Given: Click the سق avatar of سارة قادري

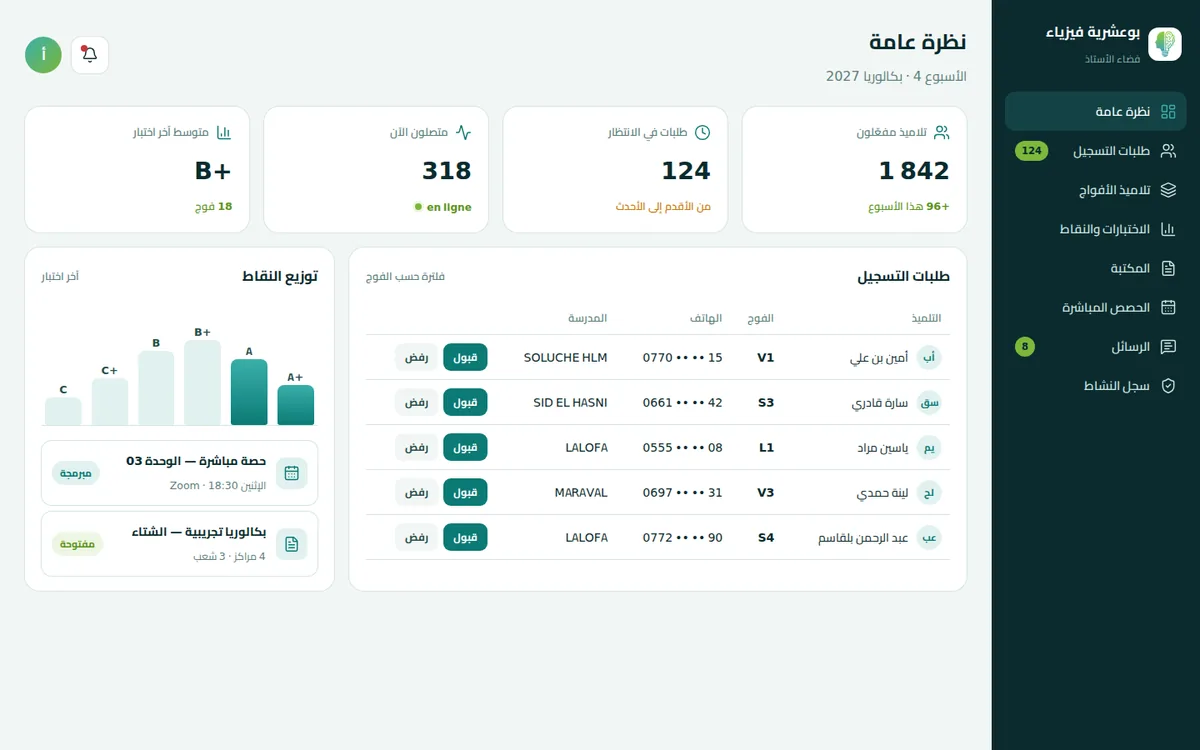Looking at the screenshot, I should pyautogui.click(x=929, y=403).
